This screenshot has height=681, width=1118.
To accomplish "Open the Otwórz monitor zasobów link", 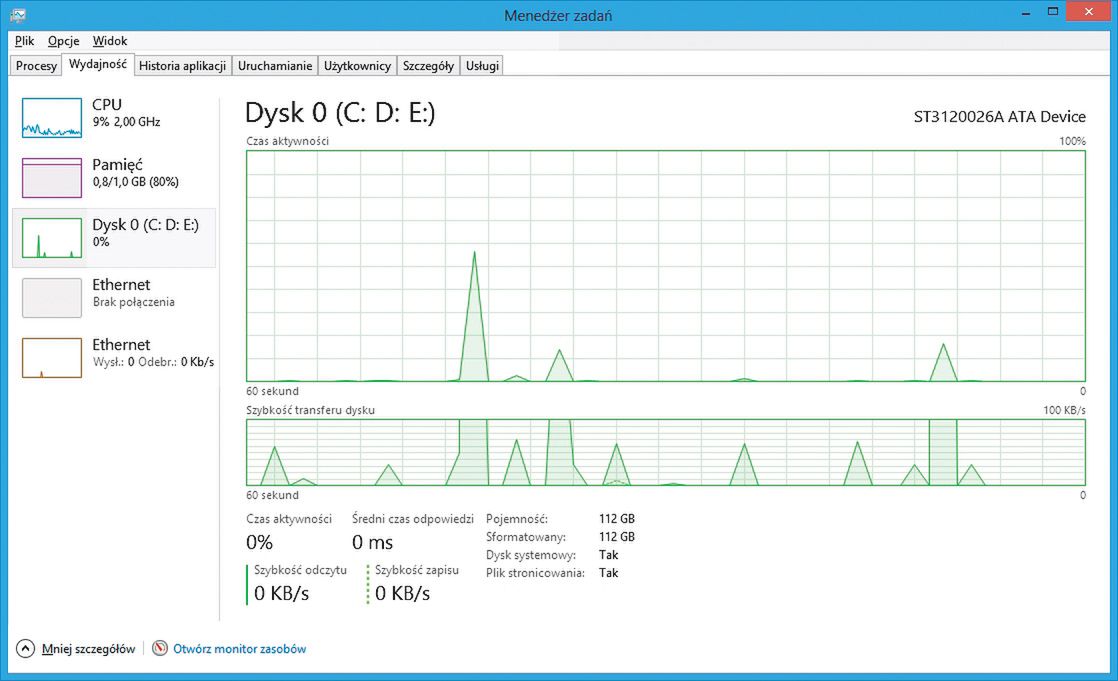I will 240,649.
